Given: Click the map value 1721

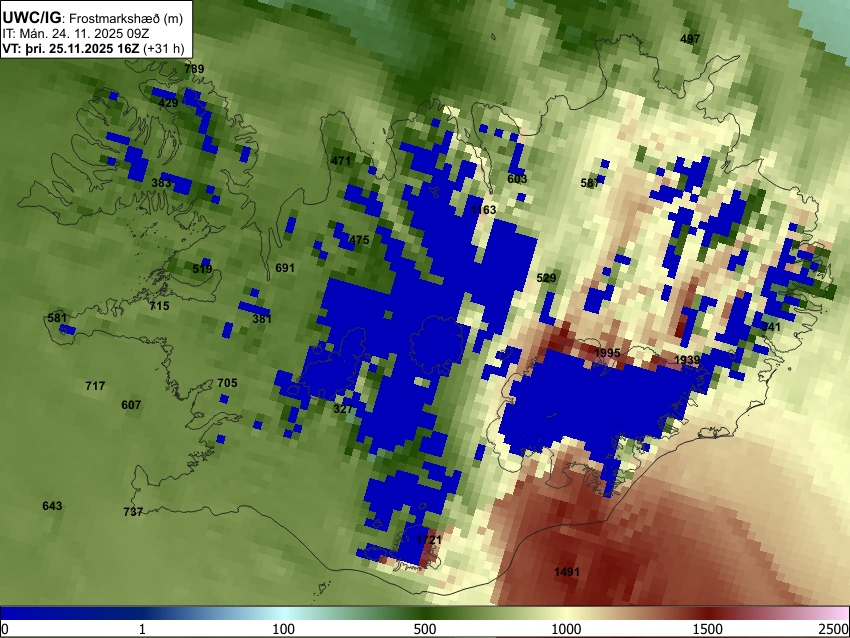Looking at the screenshot, I should click(429, 540).
